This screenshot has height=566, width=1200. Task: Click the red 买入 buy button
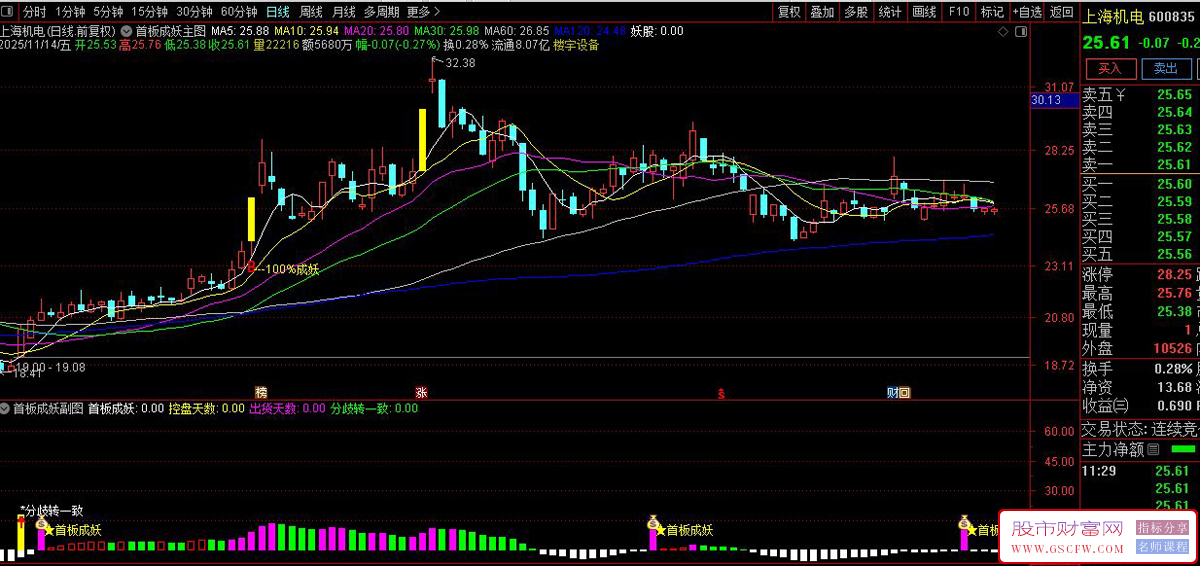point(1110,69)
